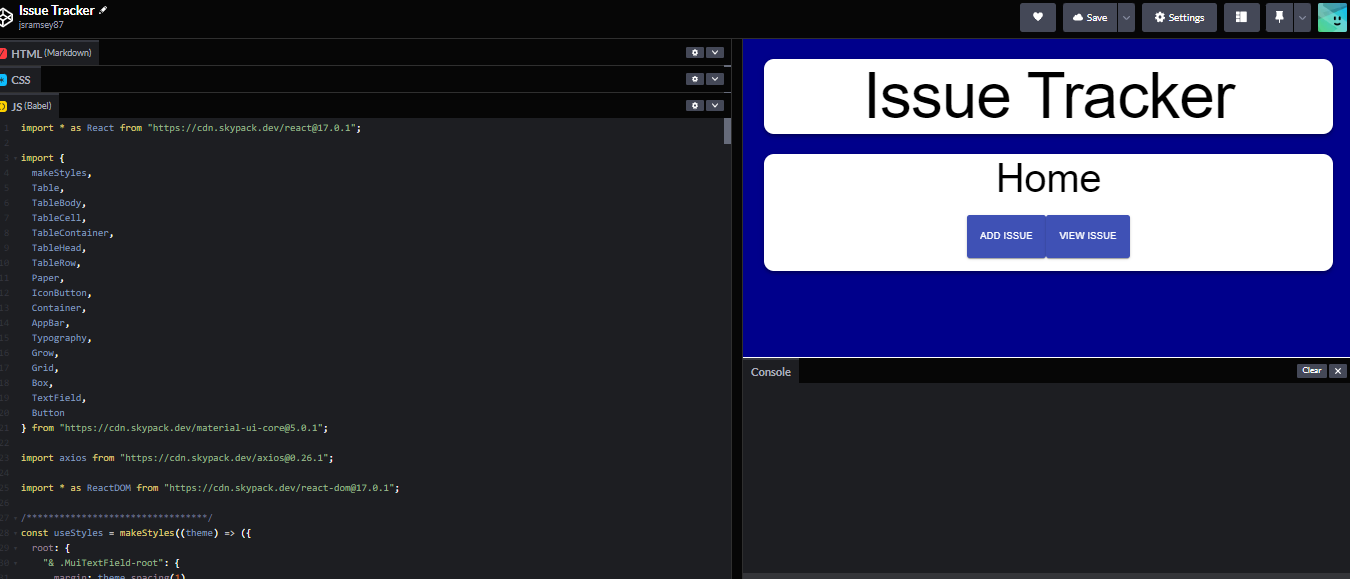Click the useStyles constant name
The height and width of the screenshot is (579, 1350).
pos(78,533)
